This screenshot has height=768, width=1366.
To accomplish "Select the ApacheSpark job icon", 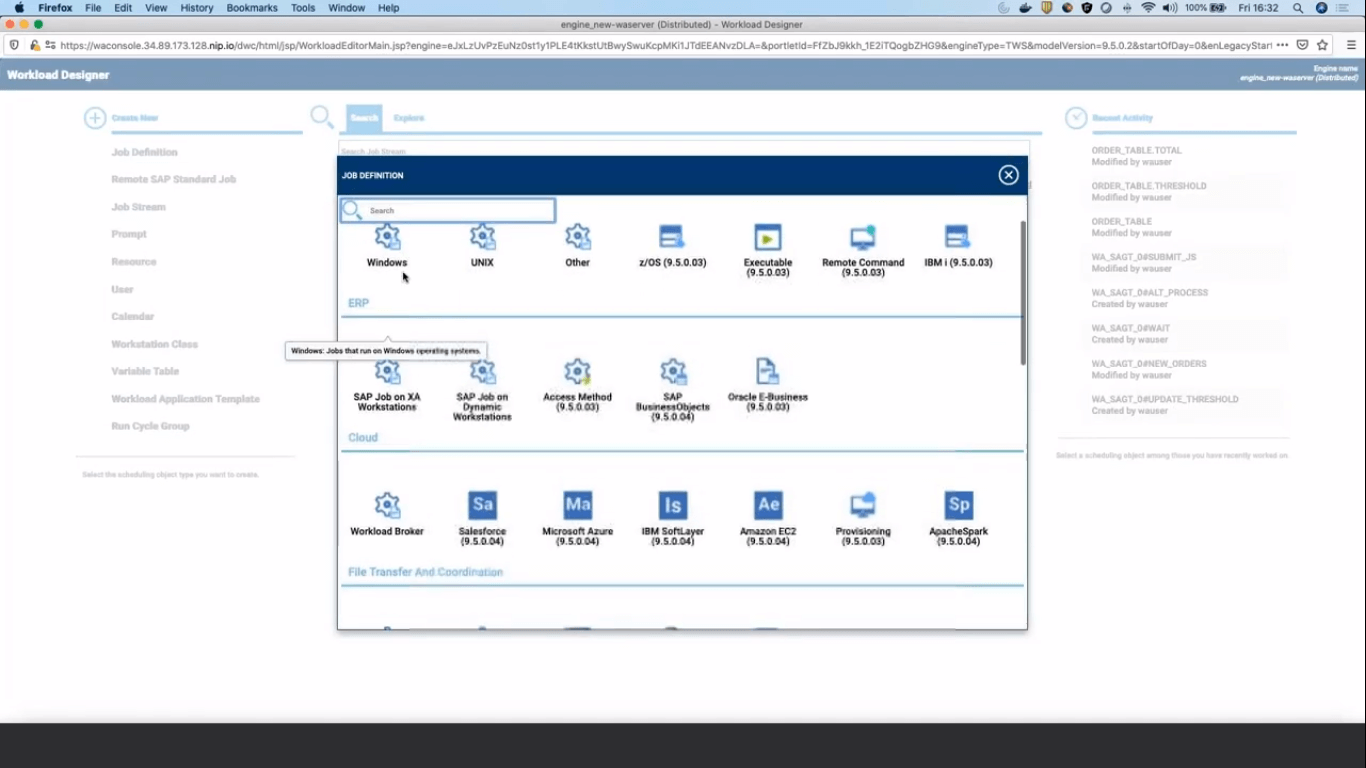I will point(958,506).
